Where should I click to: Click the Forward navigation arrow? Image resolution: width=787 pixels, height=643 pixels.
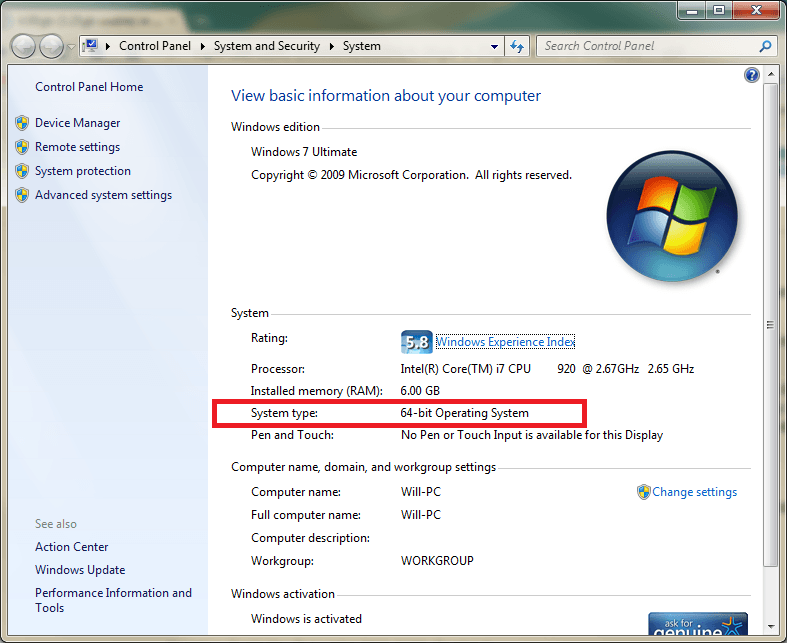pyautogui.click(x=51, y=47)
